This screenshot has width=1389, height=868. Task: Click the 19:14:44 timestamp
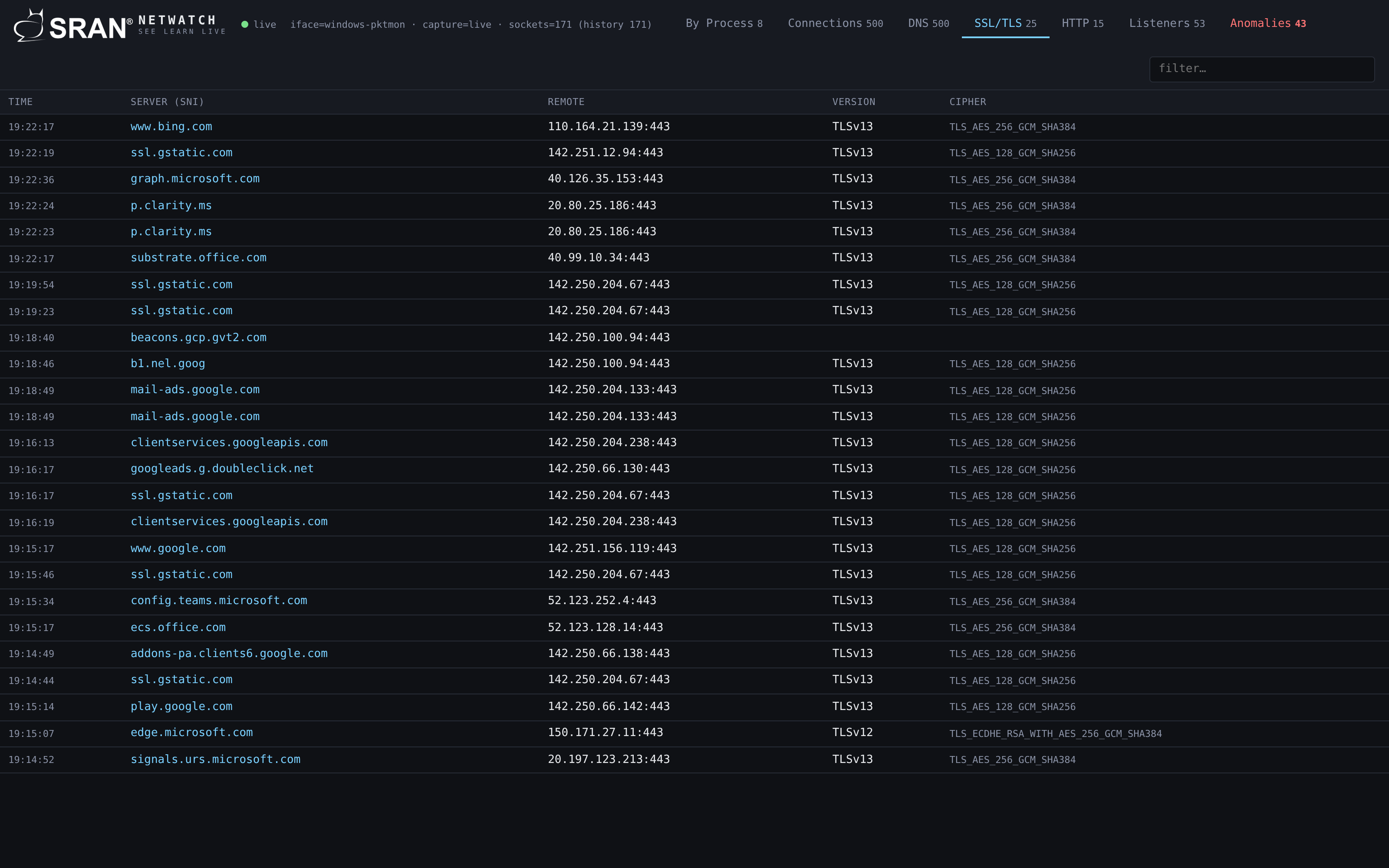pos(31,681)
